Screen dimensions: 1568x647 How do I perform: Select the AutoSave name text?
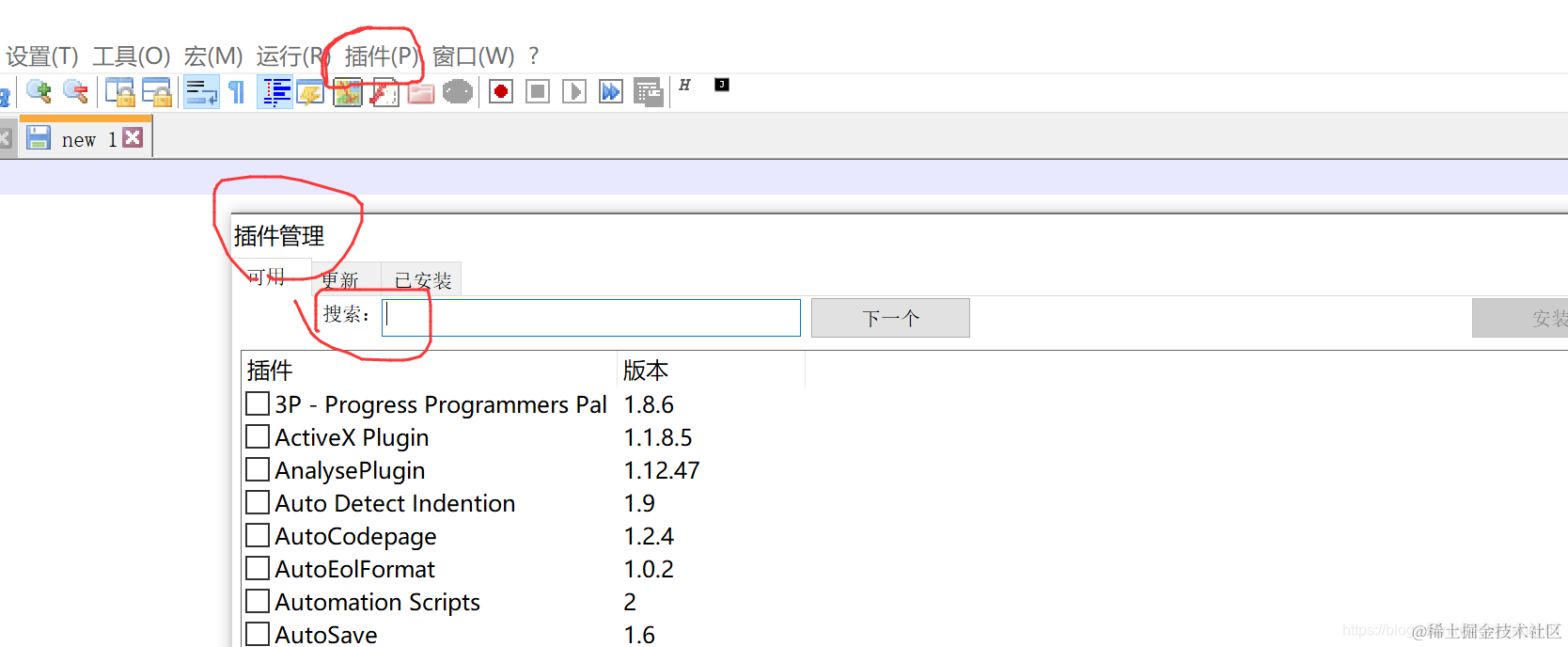(x=326, y=635)
